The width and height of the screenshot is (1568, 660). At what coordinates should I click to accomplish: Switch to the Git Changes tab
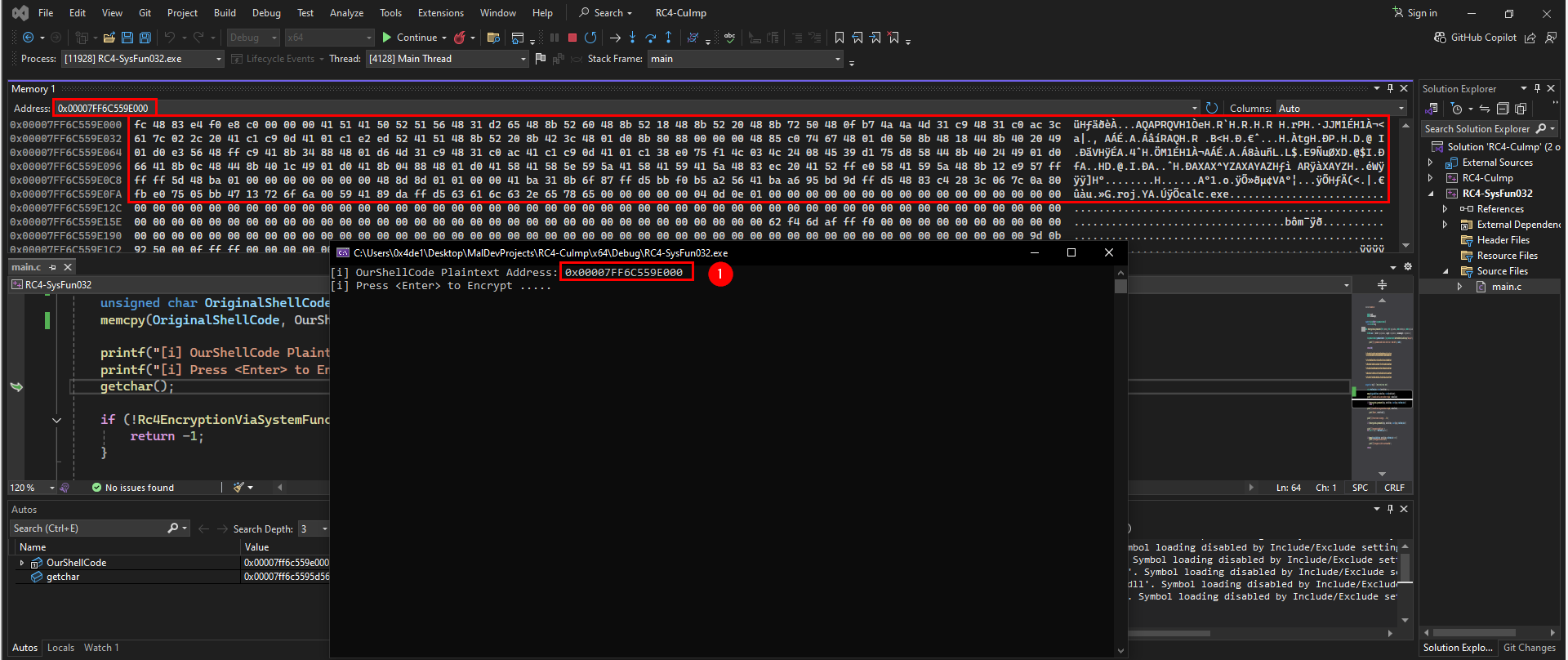pos(1530,648)
